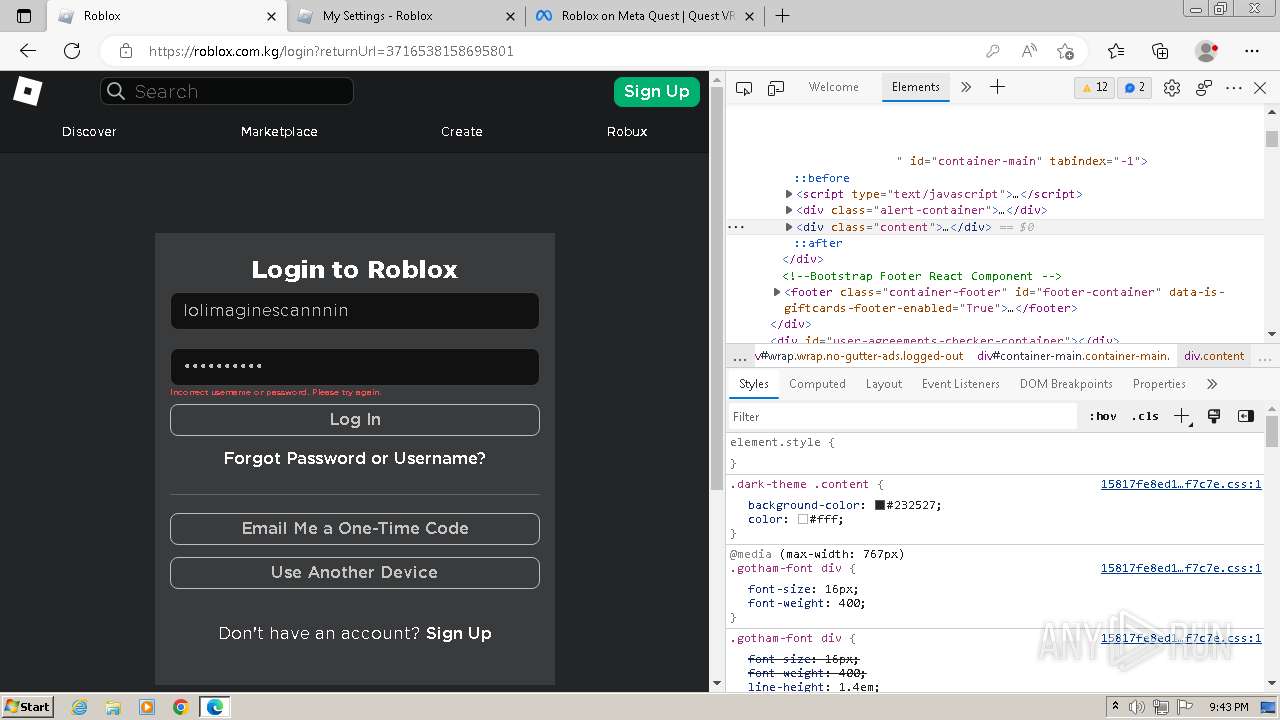Open Chrome from the taskbar

pyautogui.click(x=181, y=707)
